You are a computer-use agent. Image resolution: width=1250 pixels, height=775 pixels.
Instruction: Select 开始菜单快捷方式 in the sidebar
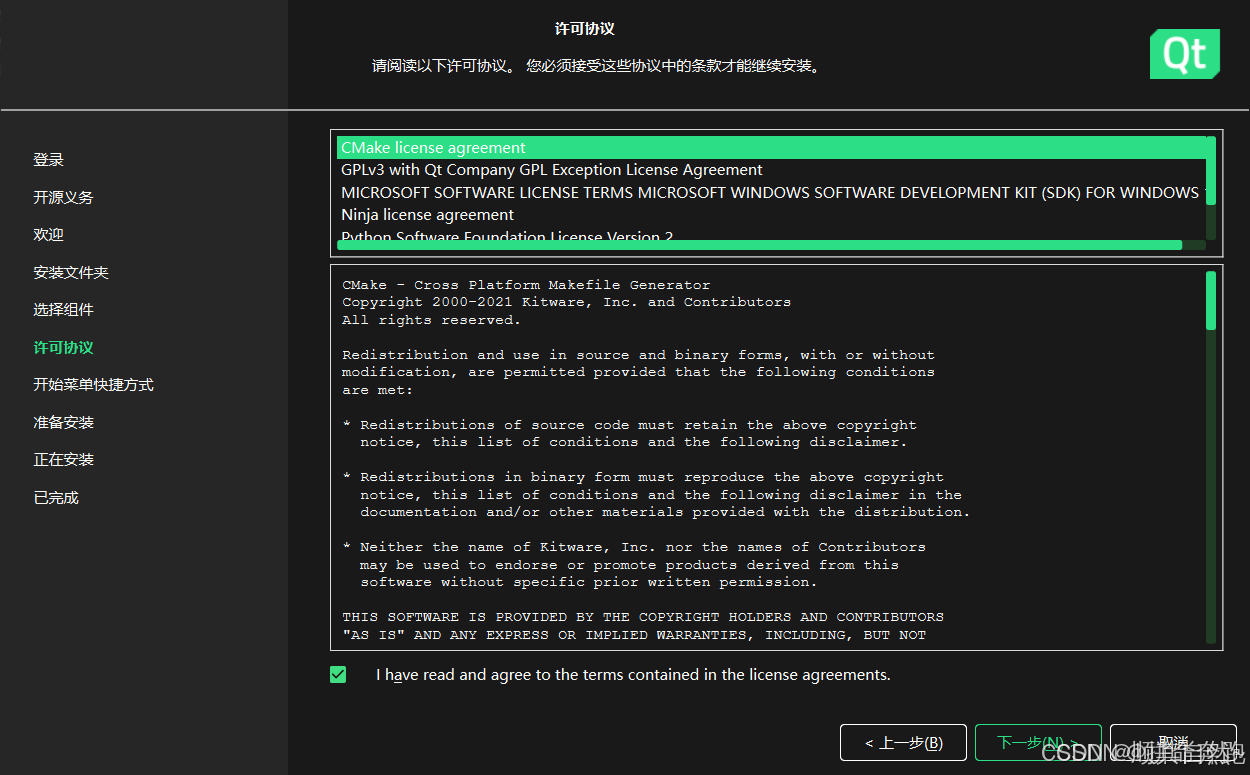coord(94,384)
